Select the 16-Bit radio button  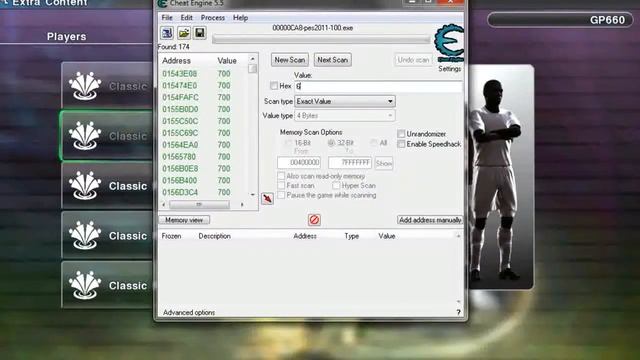(288, 143)
